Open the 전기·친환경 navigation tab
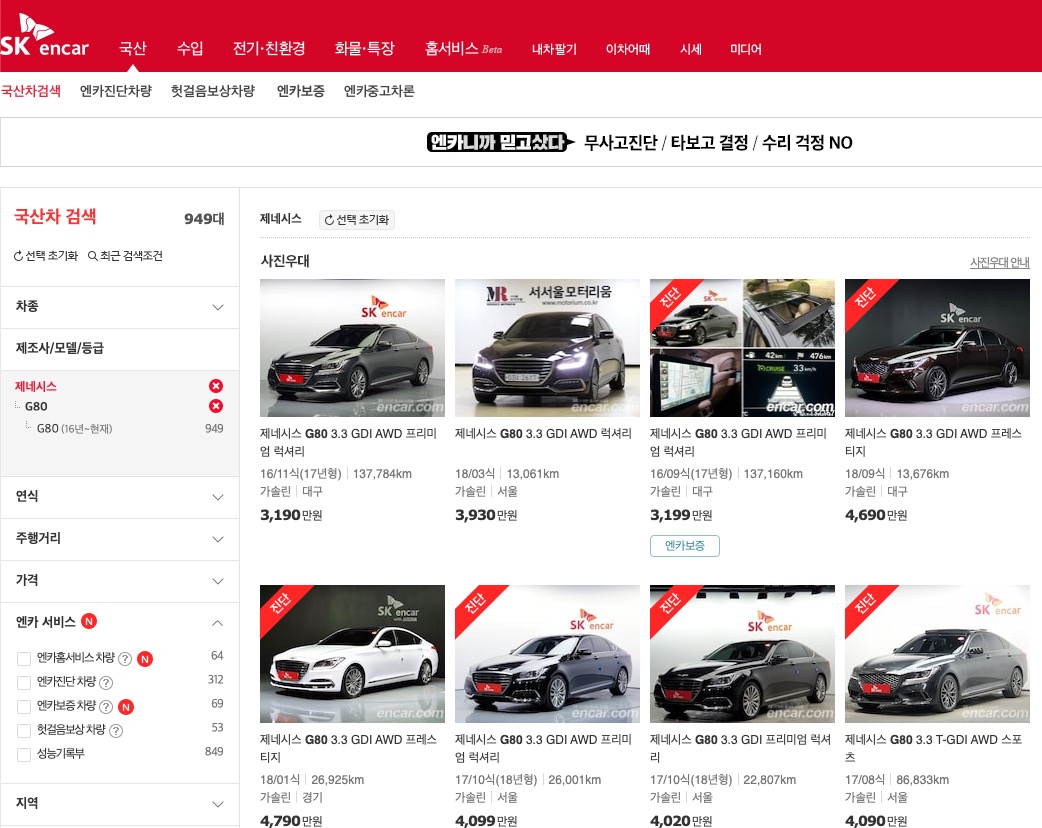 click(x=269, y=49)
